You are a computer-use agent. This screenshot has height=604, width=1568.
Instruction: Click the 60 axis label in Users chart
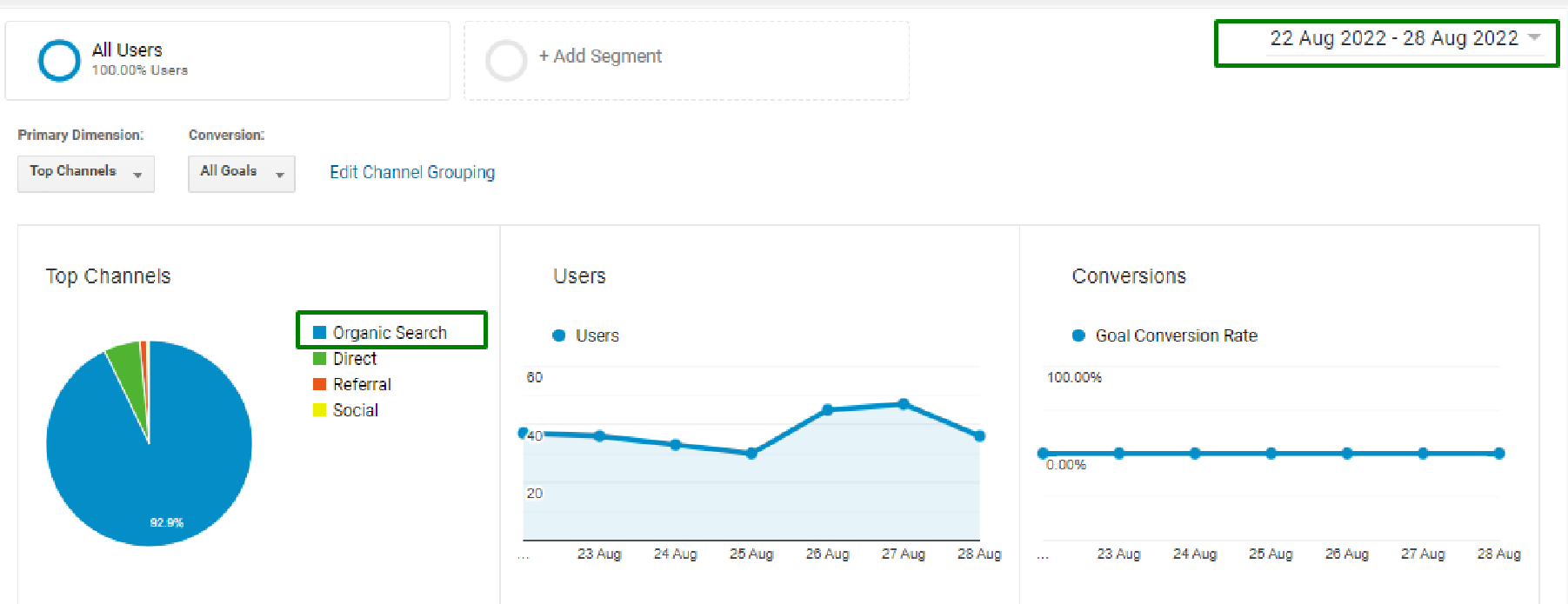click(x=534, y=377)
